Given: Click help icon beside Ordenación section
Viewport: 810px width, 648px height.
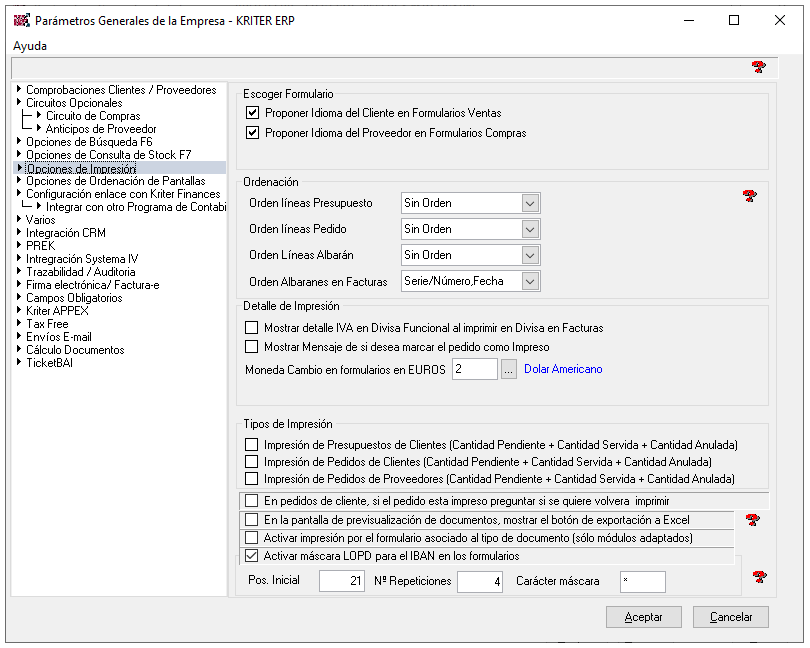Looking at the screenshot, I should point(750,197).
